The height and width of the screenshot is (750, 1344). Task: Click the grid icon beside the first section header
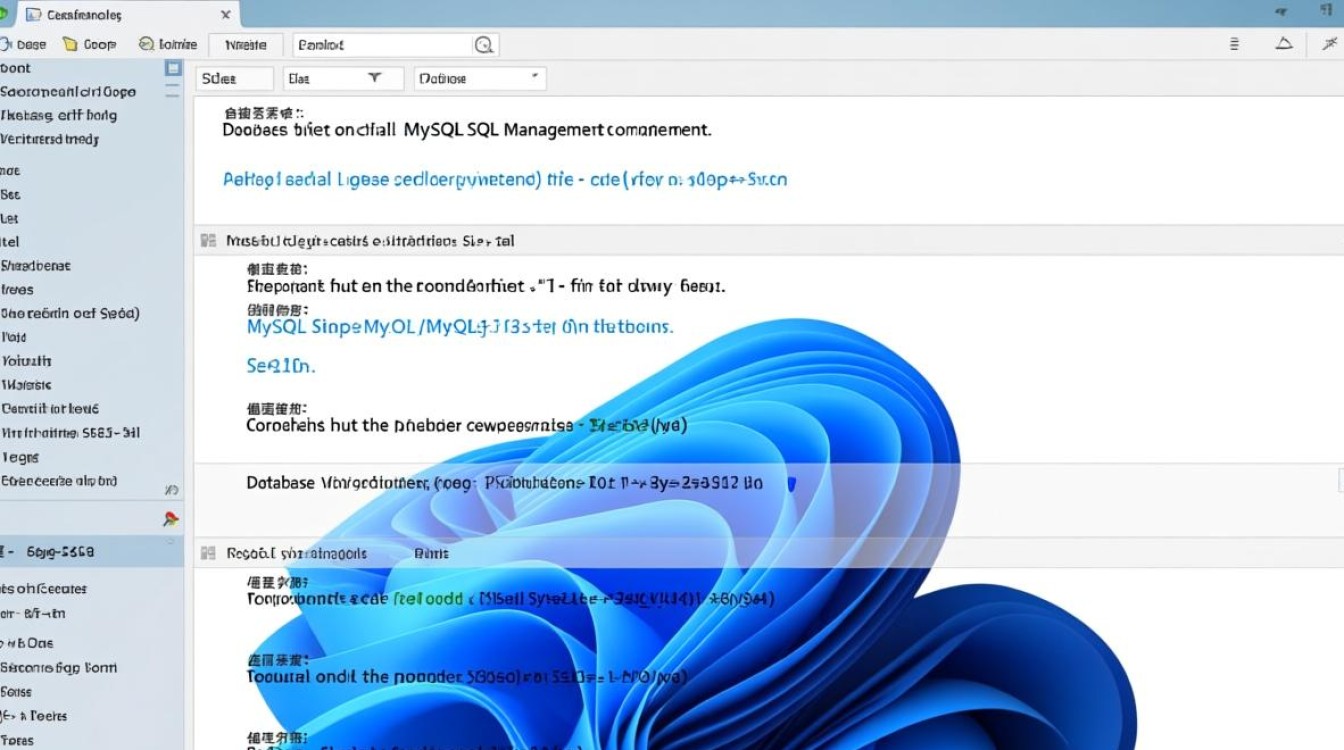click(x=208, y=240)
